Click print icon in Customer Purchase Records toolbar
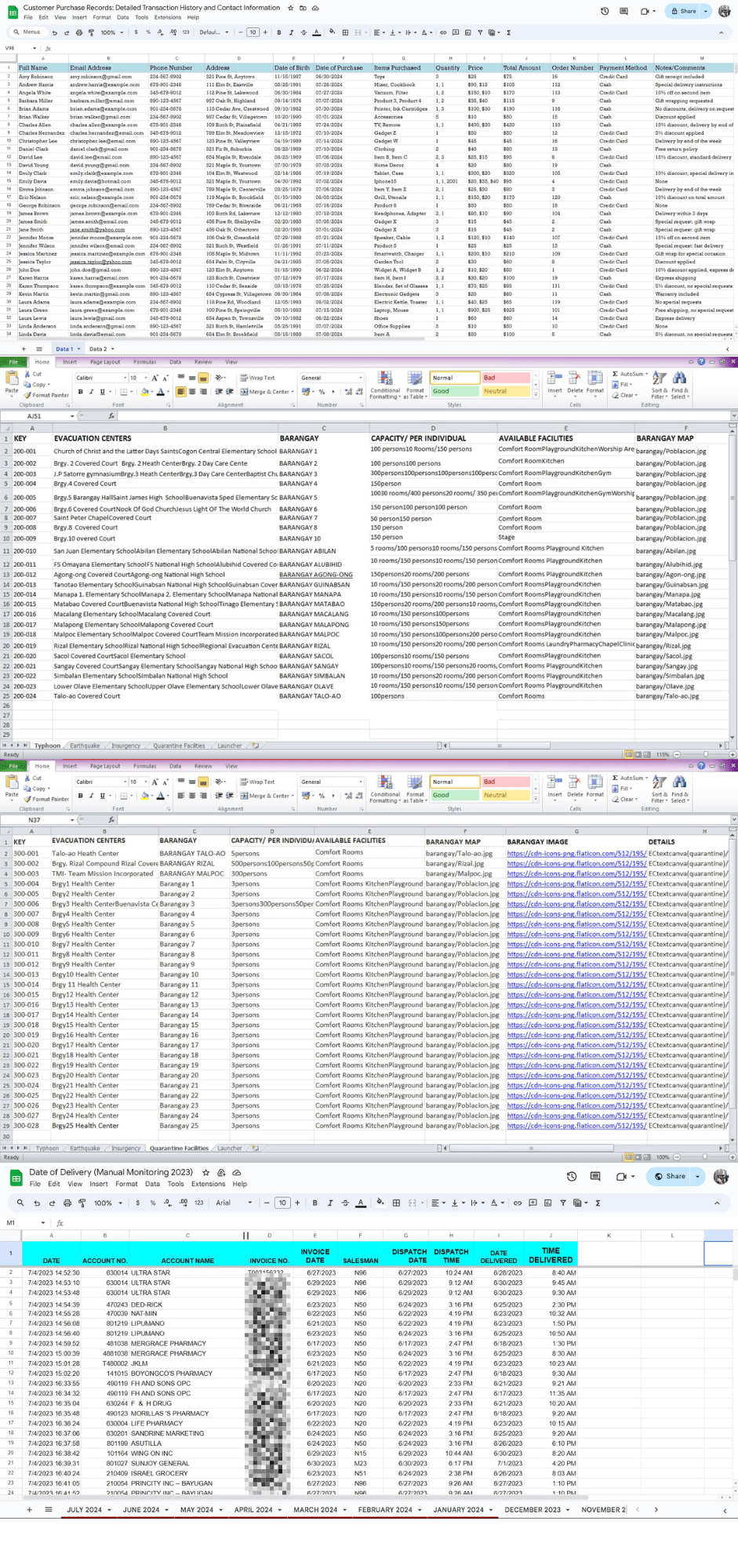The height and width of the screenshot is (1568, 738). click(x=79, y=33)
